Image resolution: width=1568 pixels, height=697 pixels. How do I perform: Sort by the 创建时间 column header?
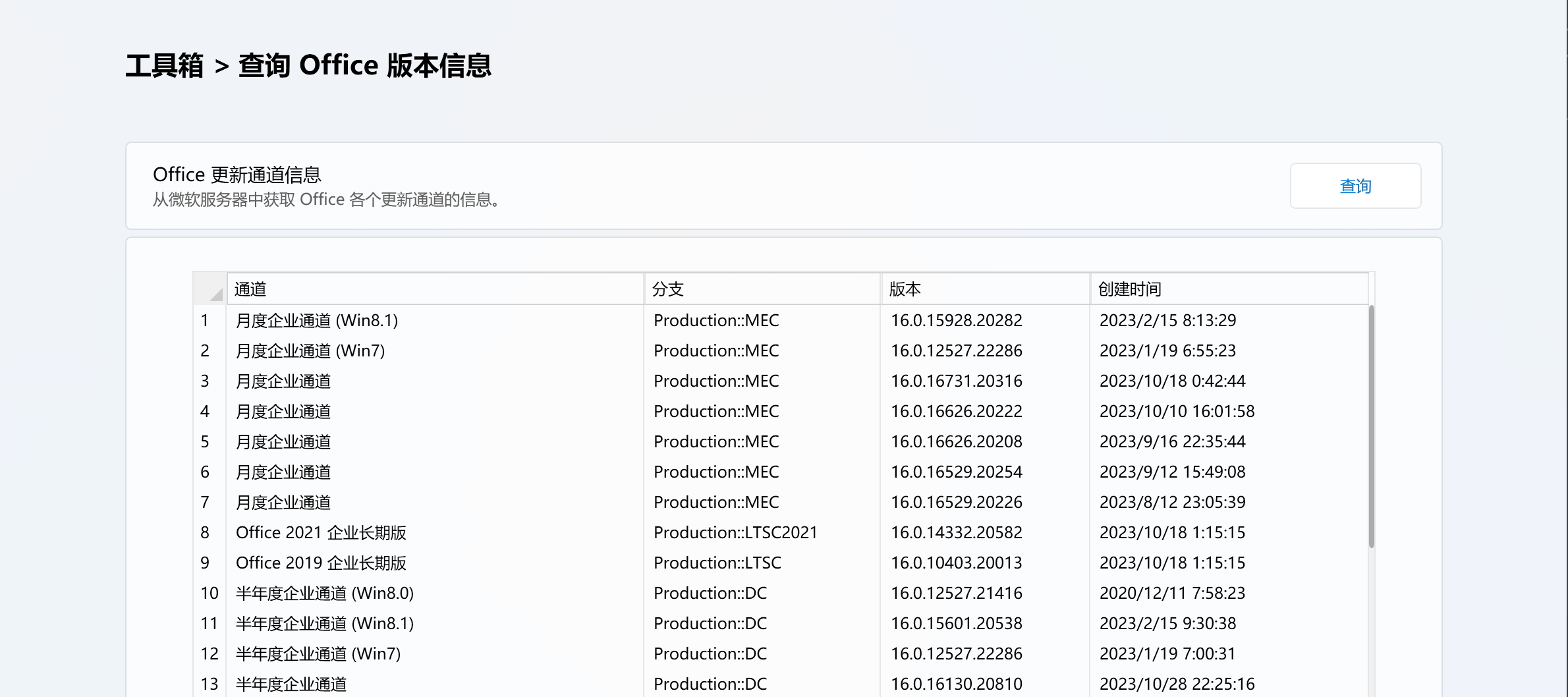point(1229,289)
